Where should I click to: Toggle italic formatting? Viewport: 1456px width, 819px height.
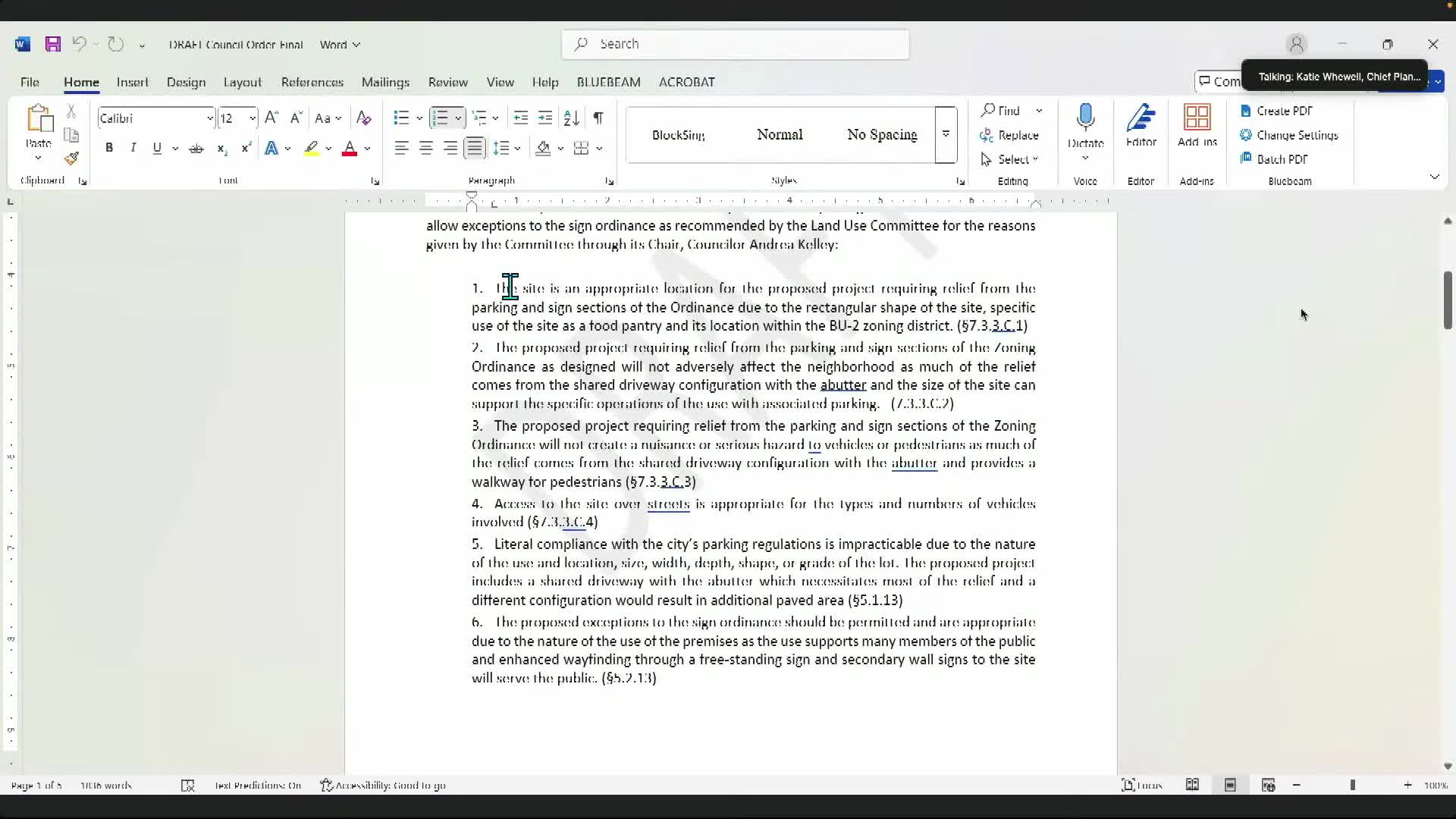click(x=133, y=149)
